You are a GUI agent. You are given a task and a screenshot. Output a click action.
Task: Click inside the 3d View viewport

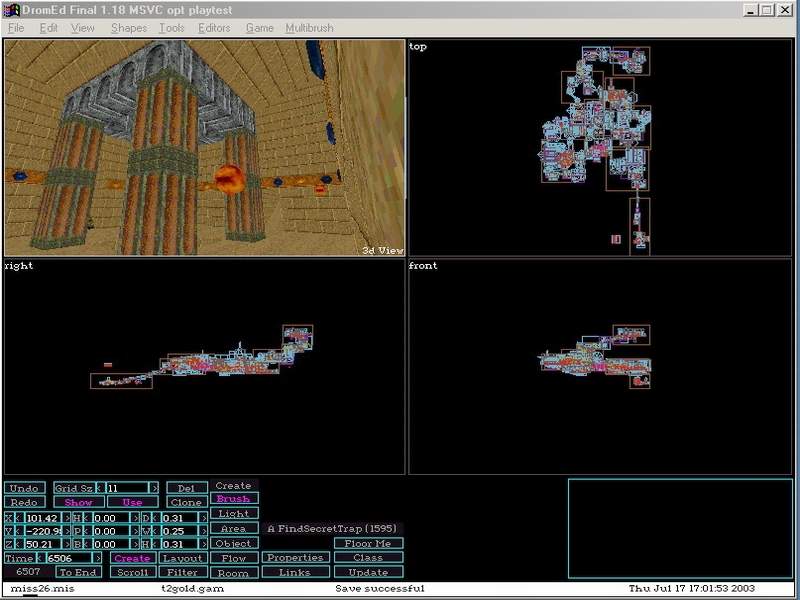coord(205,147)
